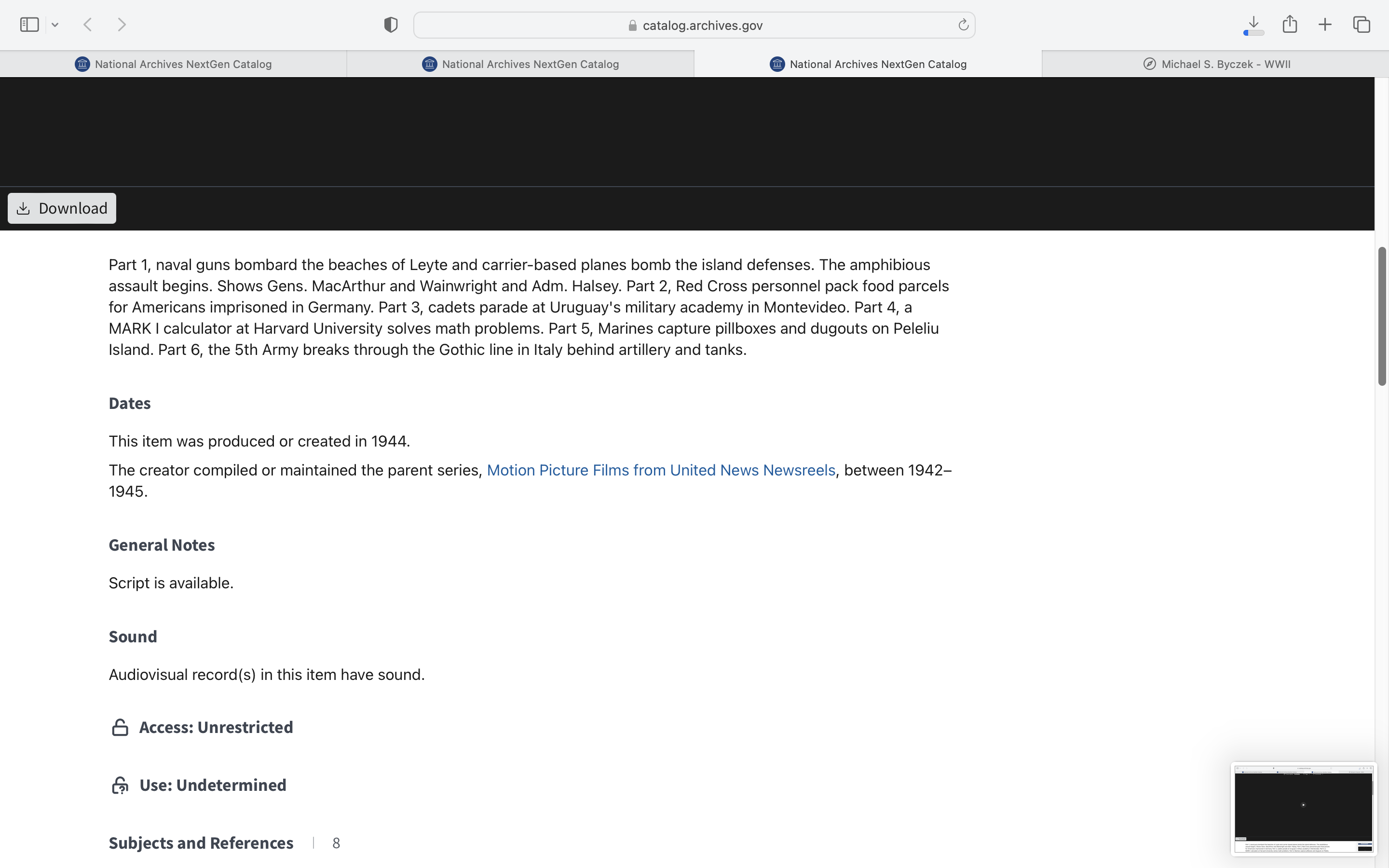Switch to the second National Archives tab
The height and width of the screenshot is (868, 1389).
point(520,64)
